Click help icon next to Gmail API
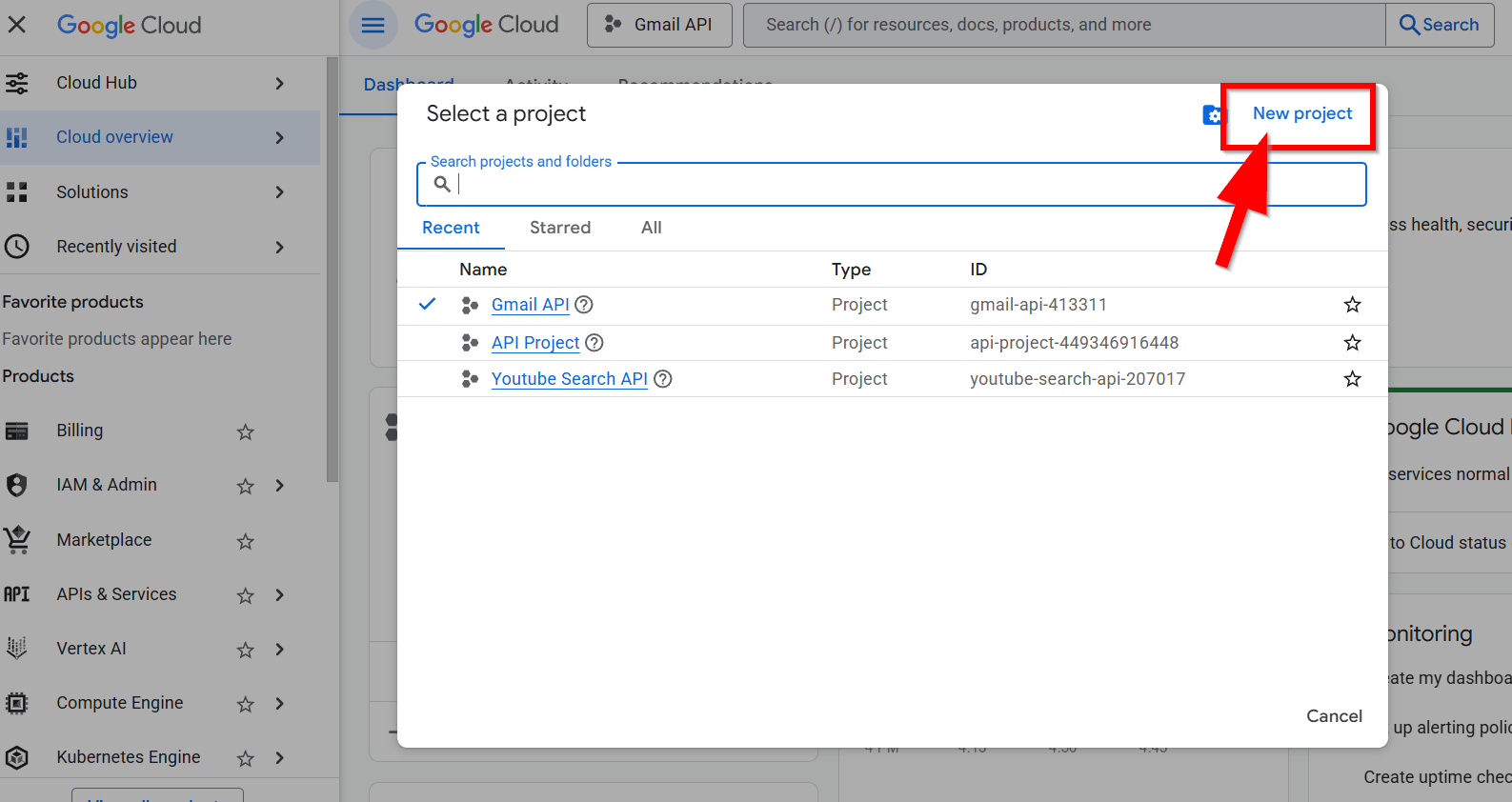This screenshot has width=1512, height=802. pyautogui.click(x=584, y=305)
